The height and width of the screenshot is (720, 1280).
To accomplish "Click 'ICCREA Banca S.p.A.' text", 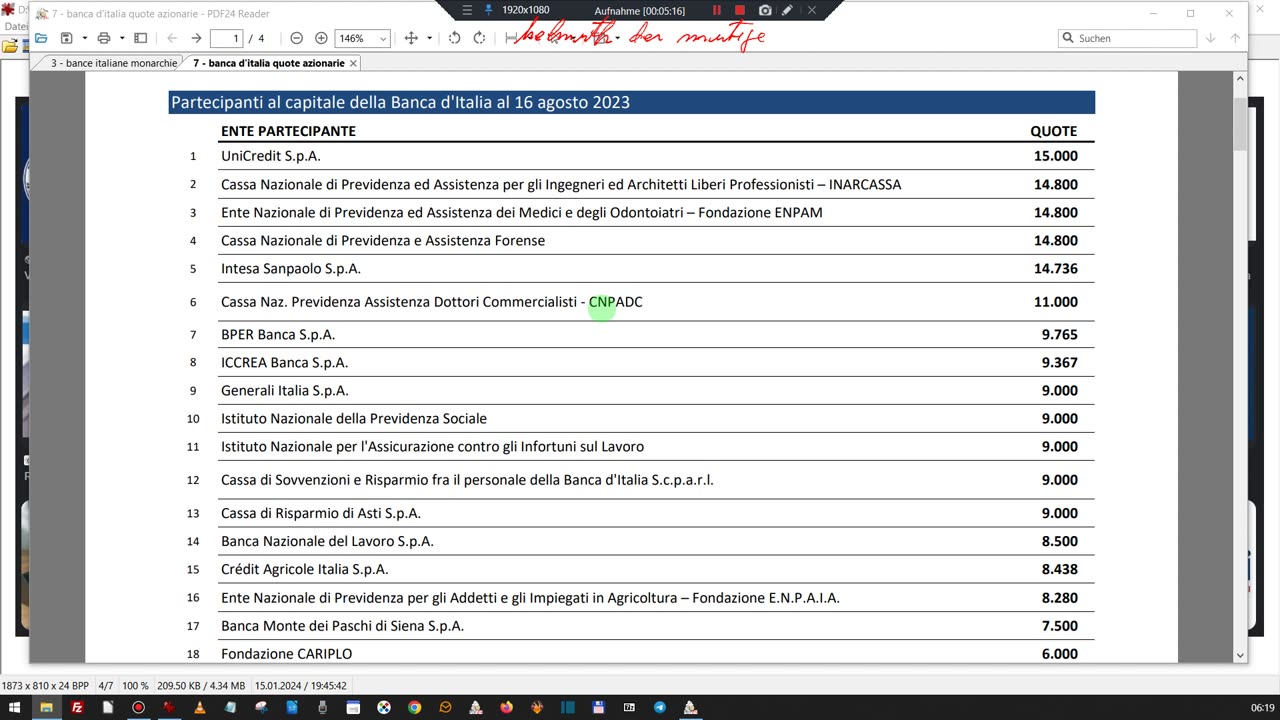I will 284,362.
